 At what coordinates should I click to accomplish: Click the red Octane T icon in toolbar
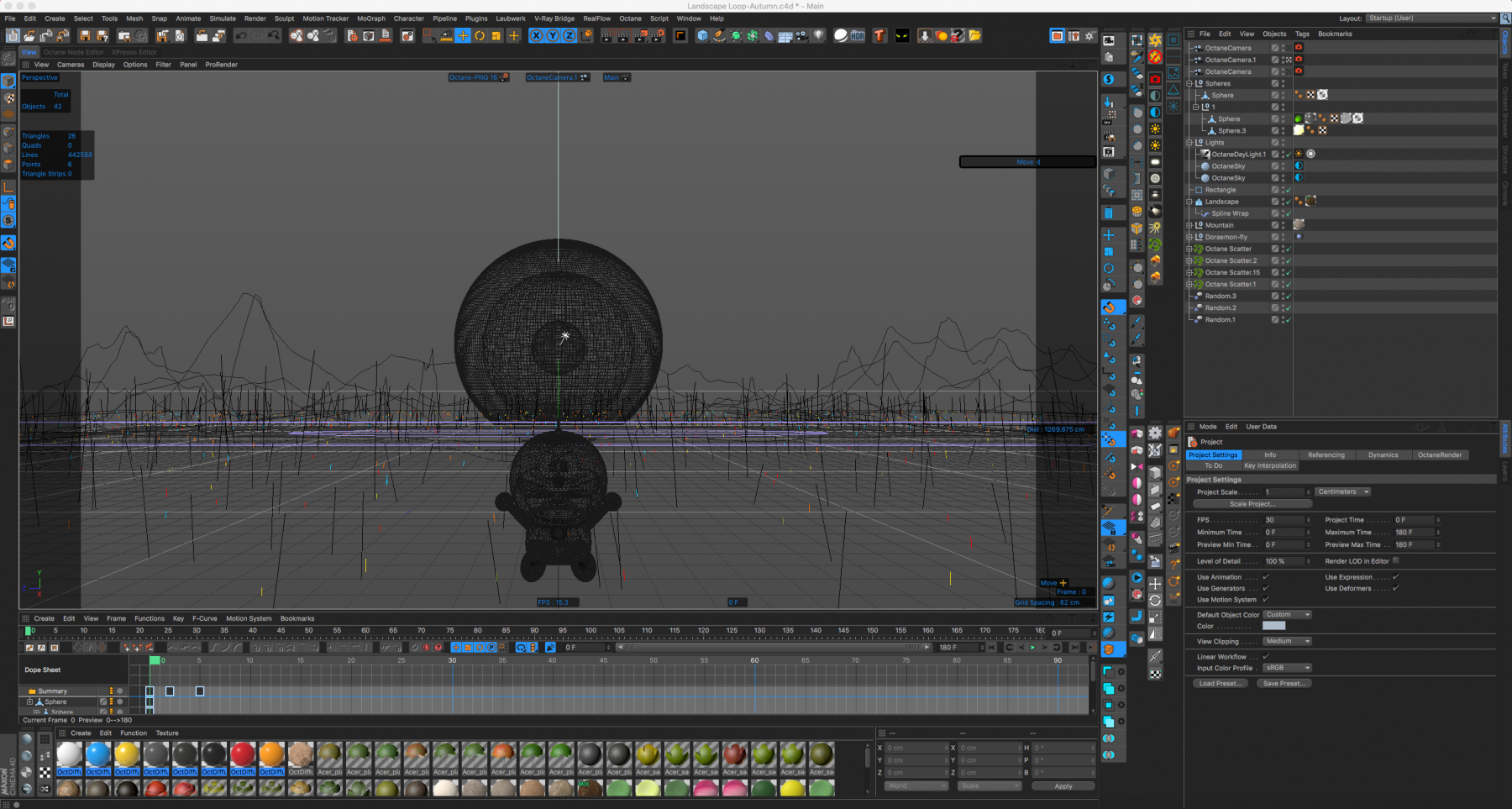879,35
